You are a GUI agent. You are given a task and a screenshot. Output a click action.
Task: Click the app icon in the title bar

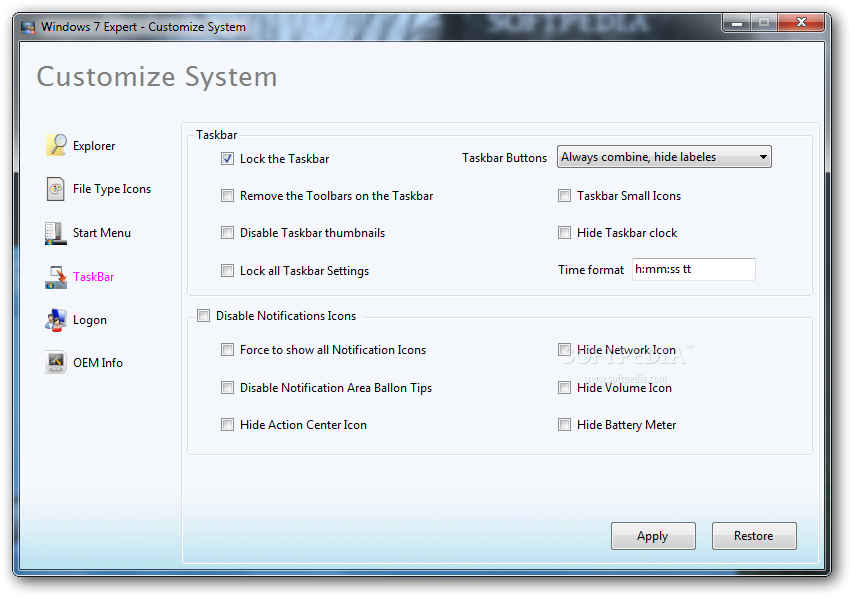pos(28,27)
